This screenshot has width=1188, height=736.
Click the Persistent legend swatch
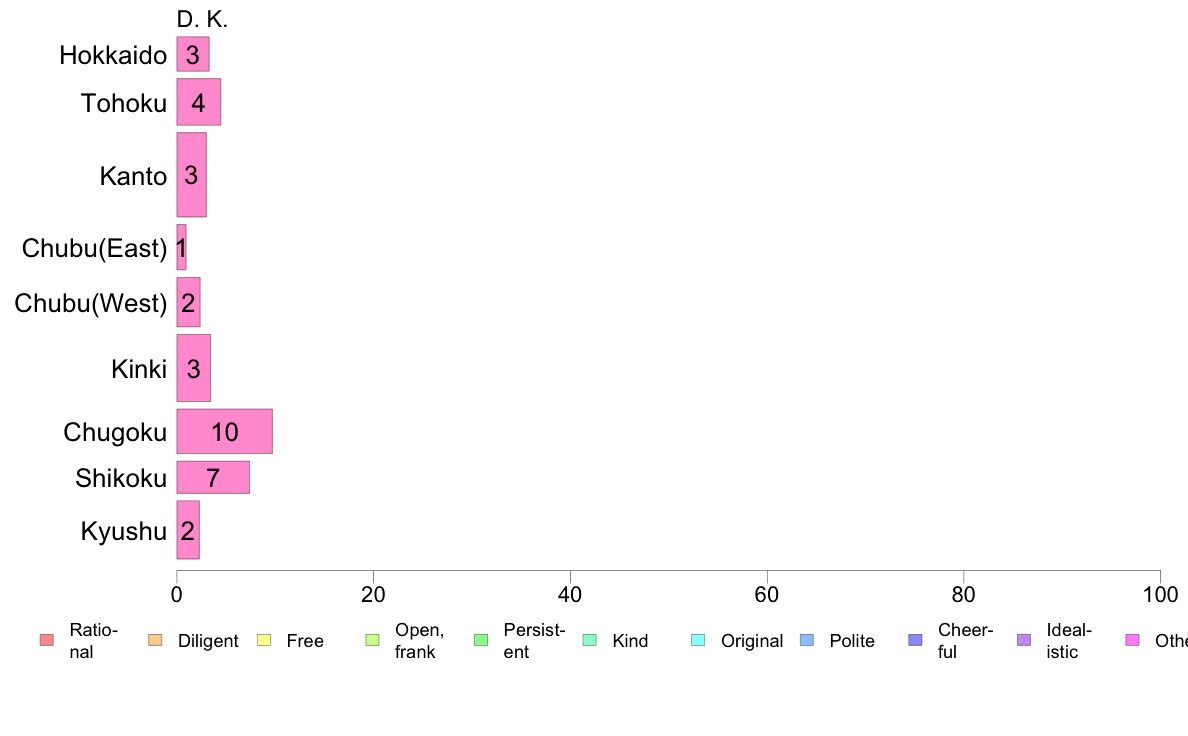click(481, 640)
